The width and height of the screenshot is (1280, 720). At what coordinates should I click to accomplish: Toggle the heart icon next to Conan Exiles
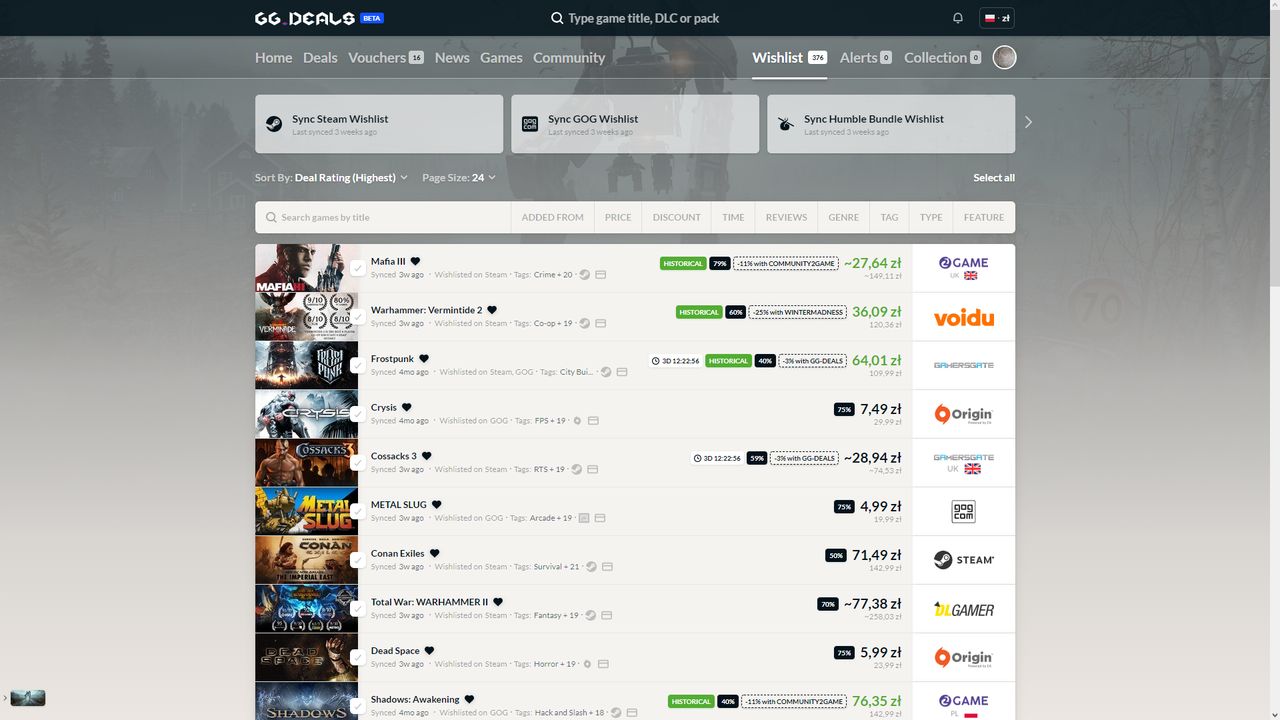(435, 553)
